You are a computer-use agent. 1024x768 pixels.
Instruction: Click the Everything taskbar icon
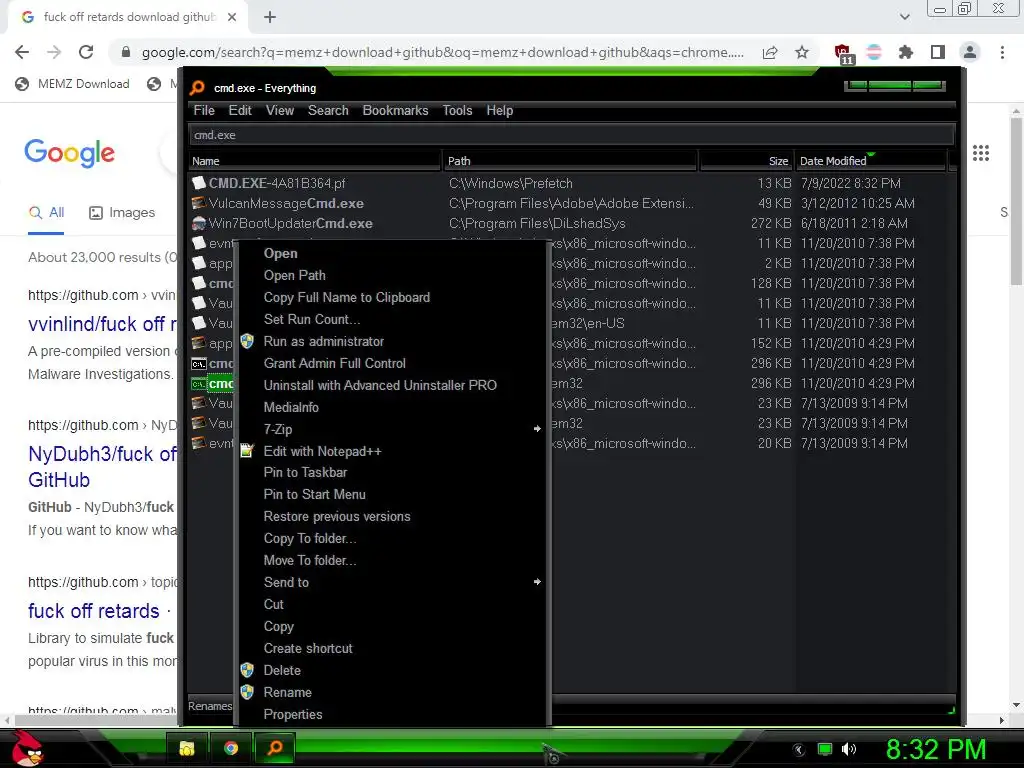(x=275, y=748)
